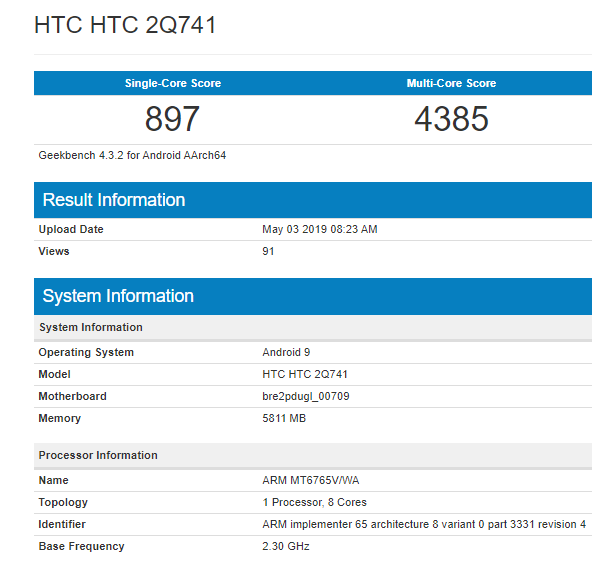Click the gray System Information subheader row
This screenshot has width=608, height=562.
pyautogui.click(x=313, y=327)
